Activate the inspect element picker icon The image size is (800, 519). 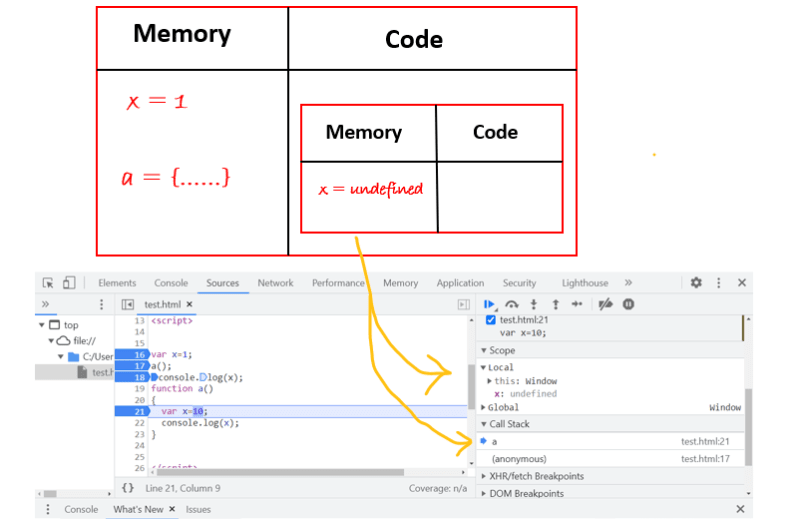48,283
